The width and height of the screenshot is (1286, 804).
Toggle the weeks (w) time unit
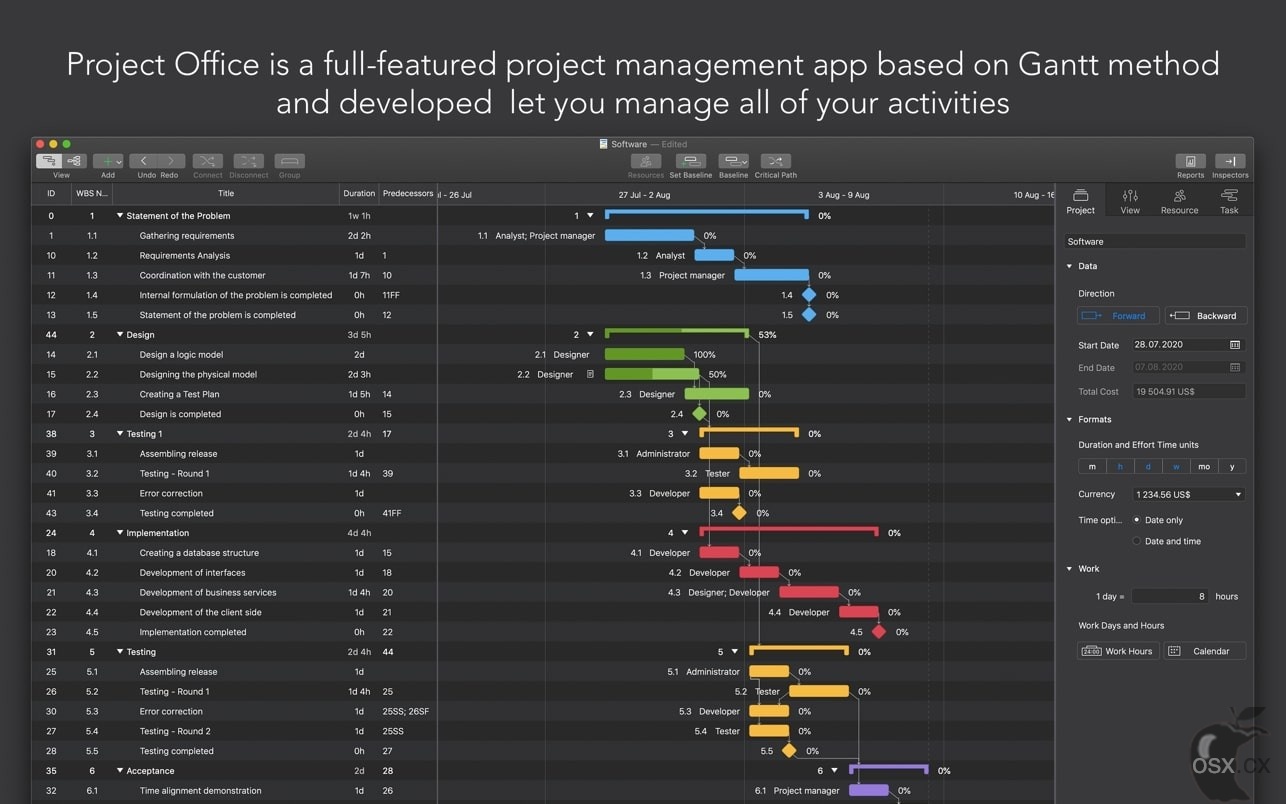click(1176, 467)
